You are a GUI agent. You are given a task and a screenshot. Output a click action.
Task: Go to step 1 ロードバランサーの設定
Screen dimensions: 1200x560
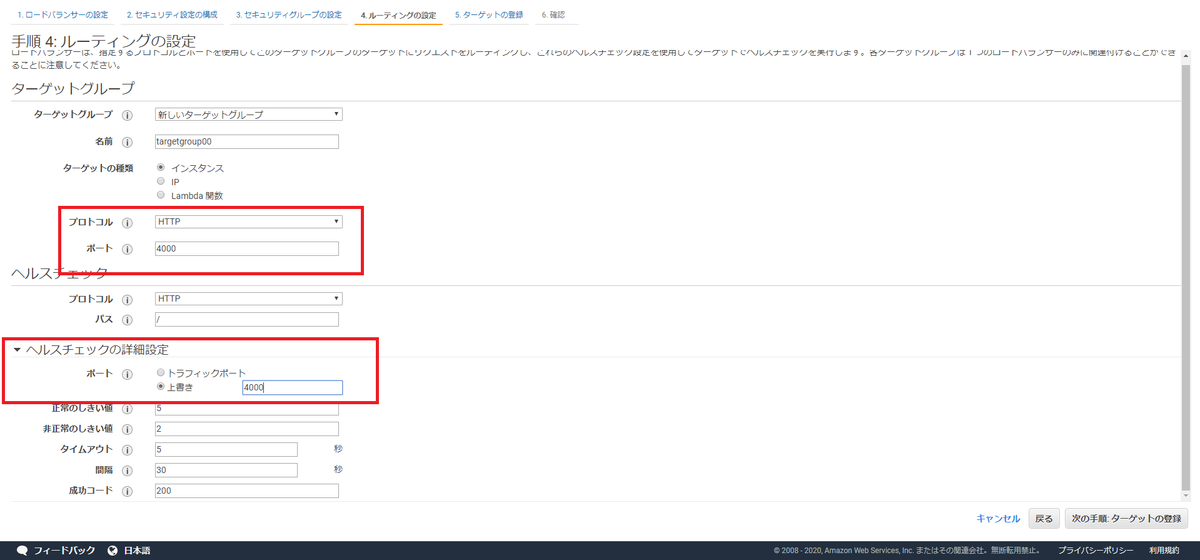coord(62,16)
